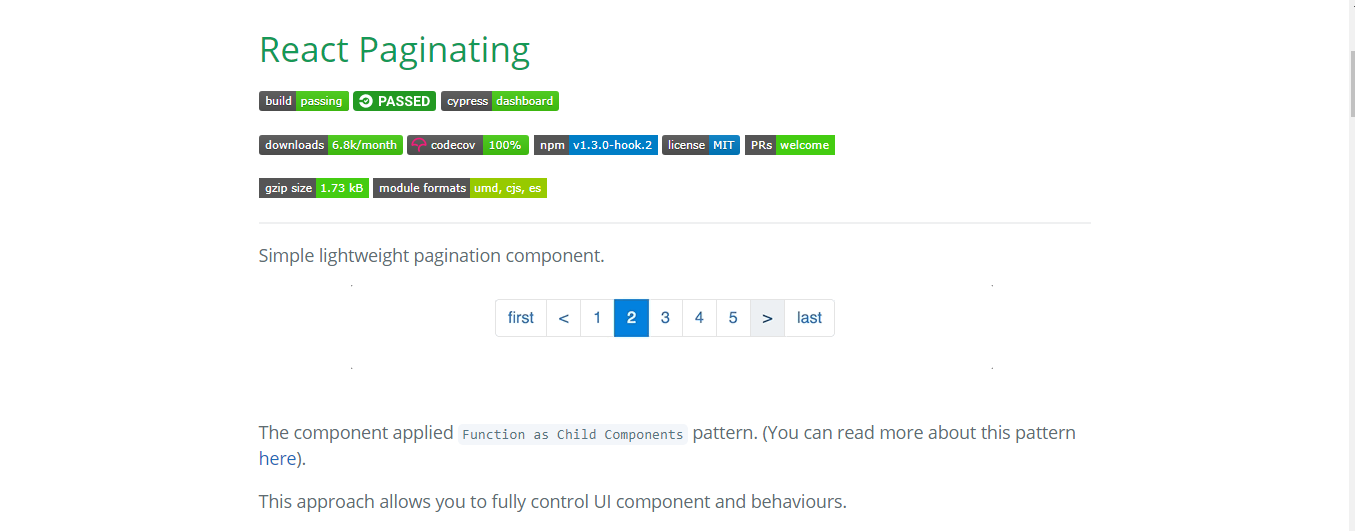Click the PRs welcome badge

tap(790, 145)
